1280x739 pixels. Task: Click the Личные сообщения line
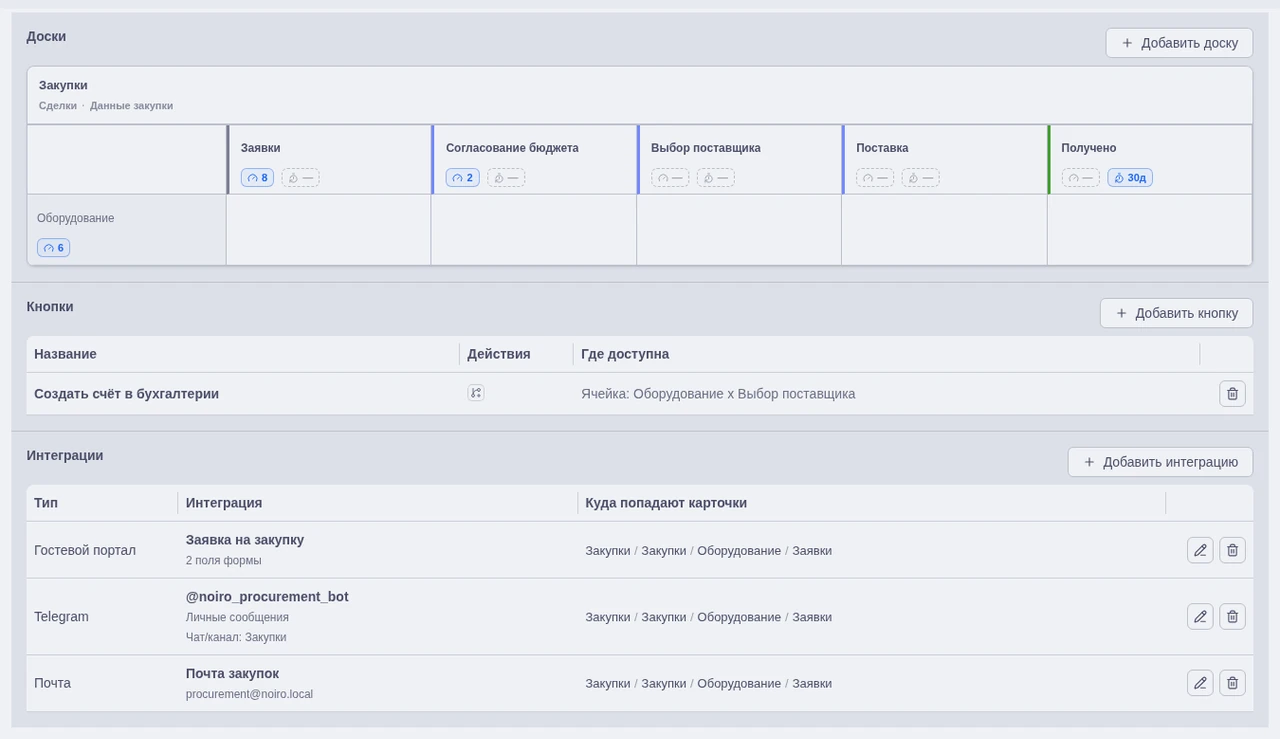[x=237, y=618]
